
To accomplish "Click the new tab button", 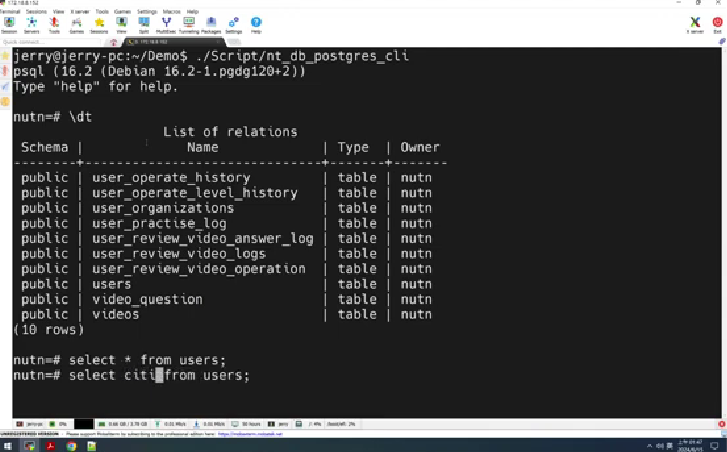I will point(234,42).
